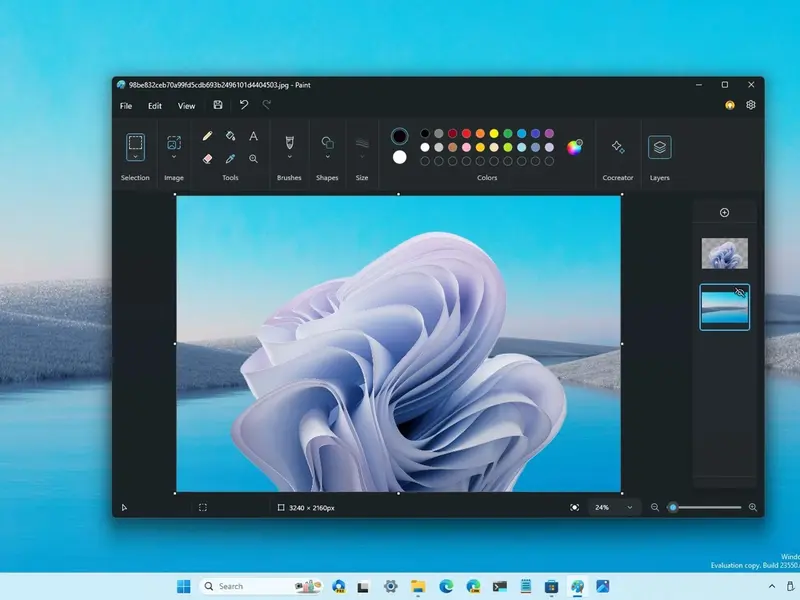
Task: Expand the Brushes dropdown arrow
Action: click(x=289, y=157)
